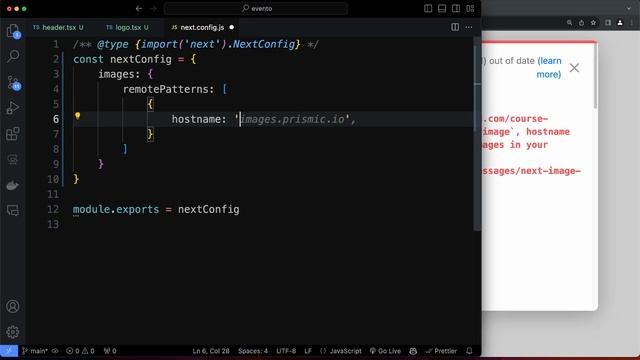Bookmark page with star icon in browser
Screen dimensions: 640x360
(x=593, y=23)
